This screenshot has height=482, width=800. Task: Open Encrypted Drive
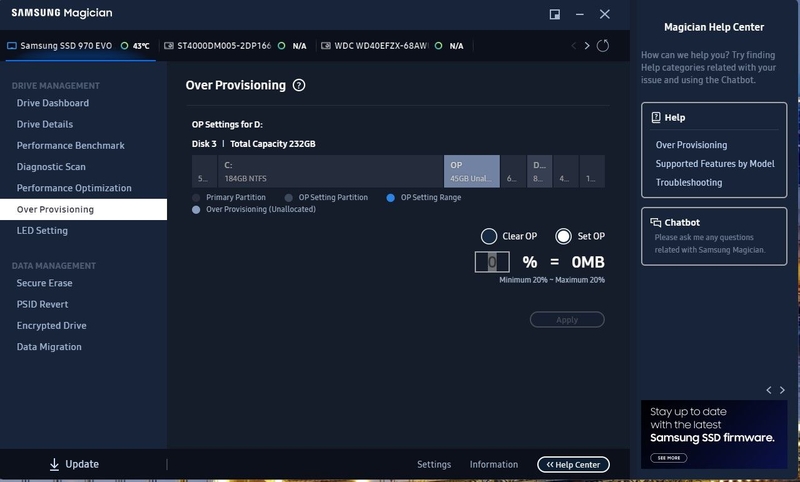[x=52, y=326]
